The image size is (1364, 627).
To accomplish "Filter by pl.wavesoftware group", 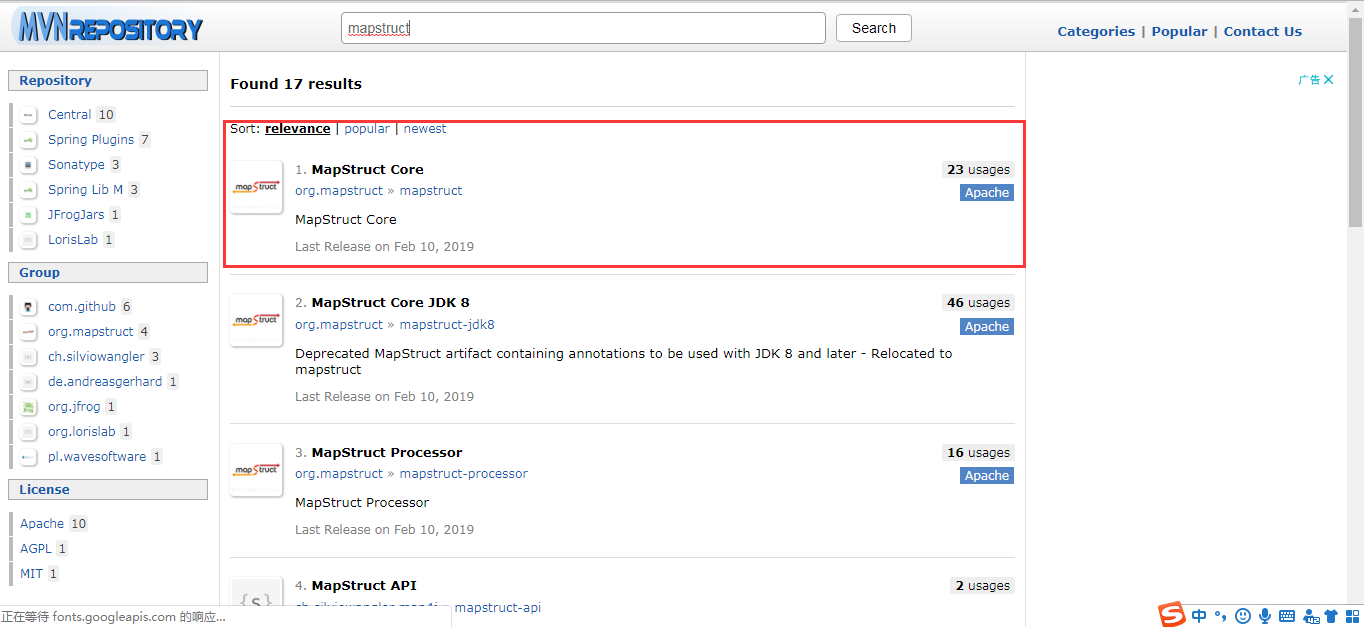I will click(97, 457).
